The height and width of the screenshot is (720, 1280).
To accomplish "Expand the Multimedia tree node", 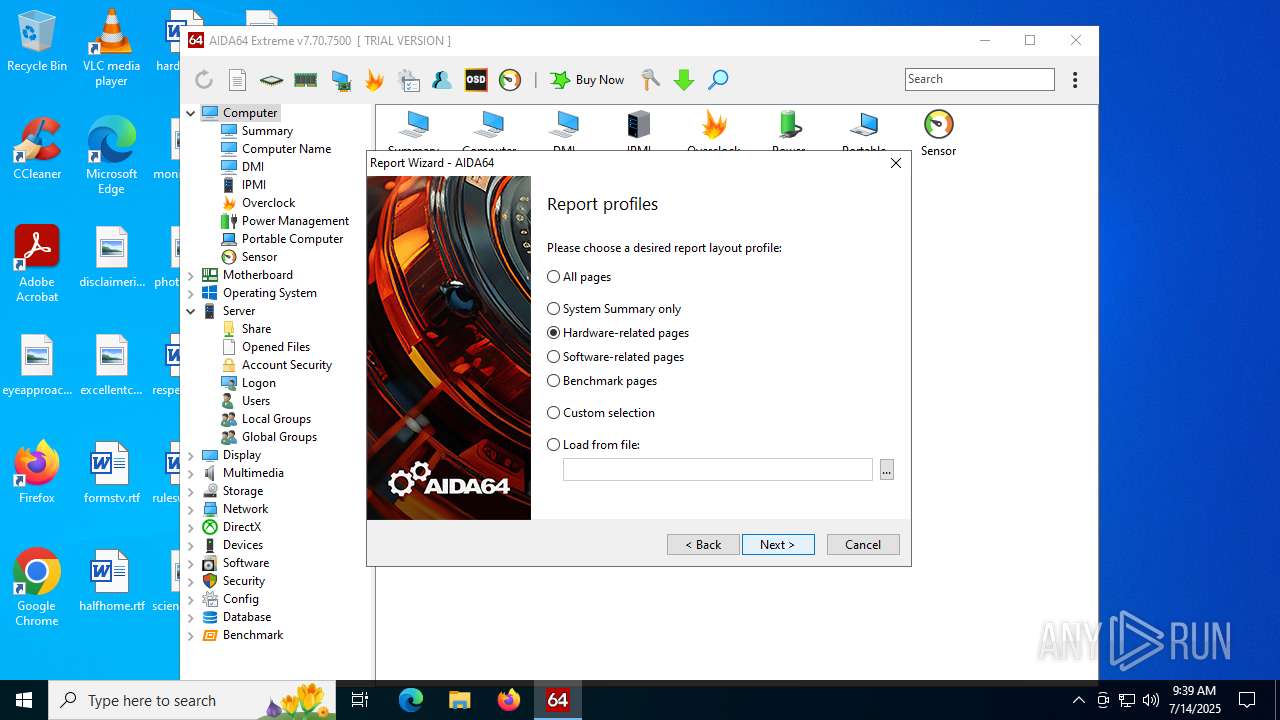I will pos(191,473).
